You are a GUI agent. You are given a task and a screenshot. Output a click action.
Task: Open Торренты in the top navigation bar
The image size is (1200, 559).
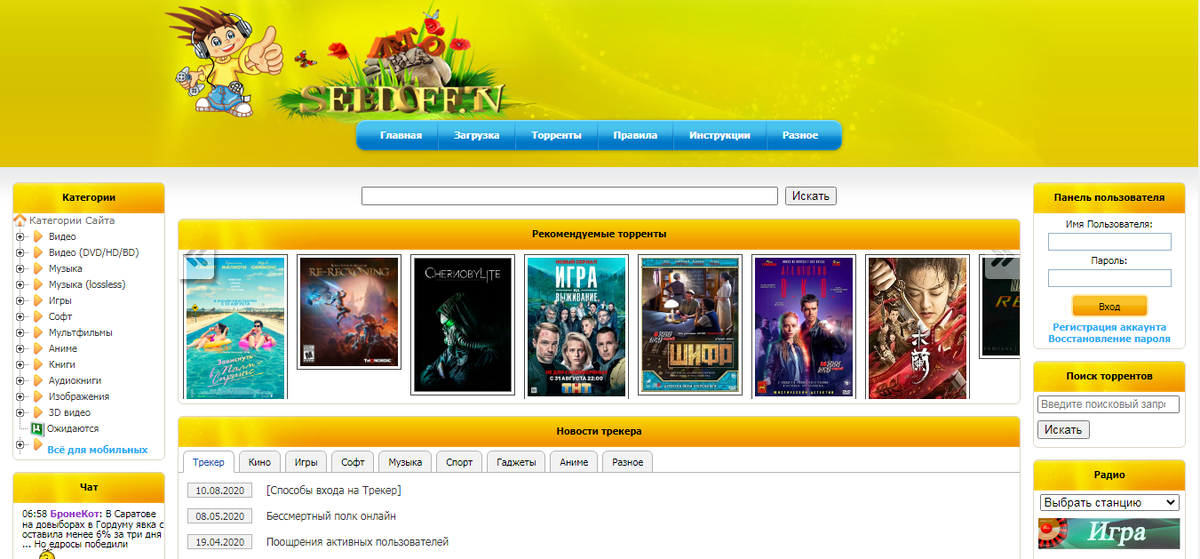[556, 135]
